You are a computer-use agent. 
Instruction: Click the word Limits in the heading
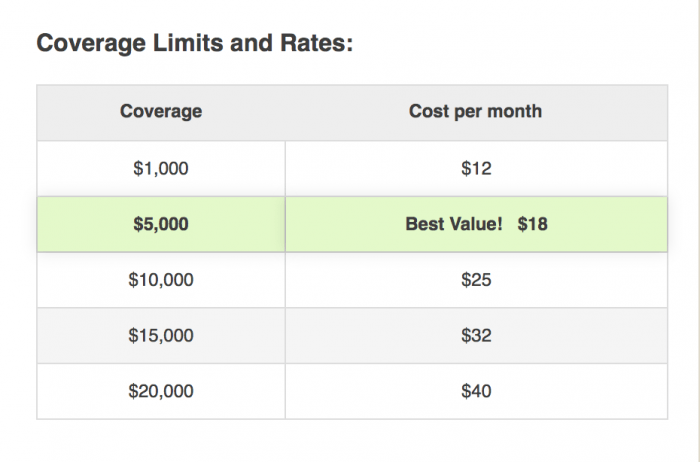(176, 44)
